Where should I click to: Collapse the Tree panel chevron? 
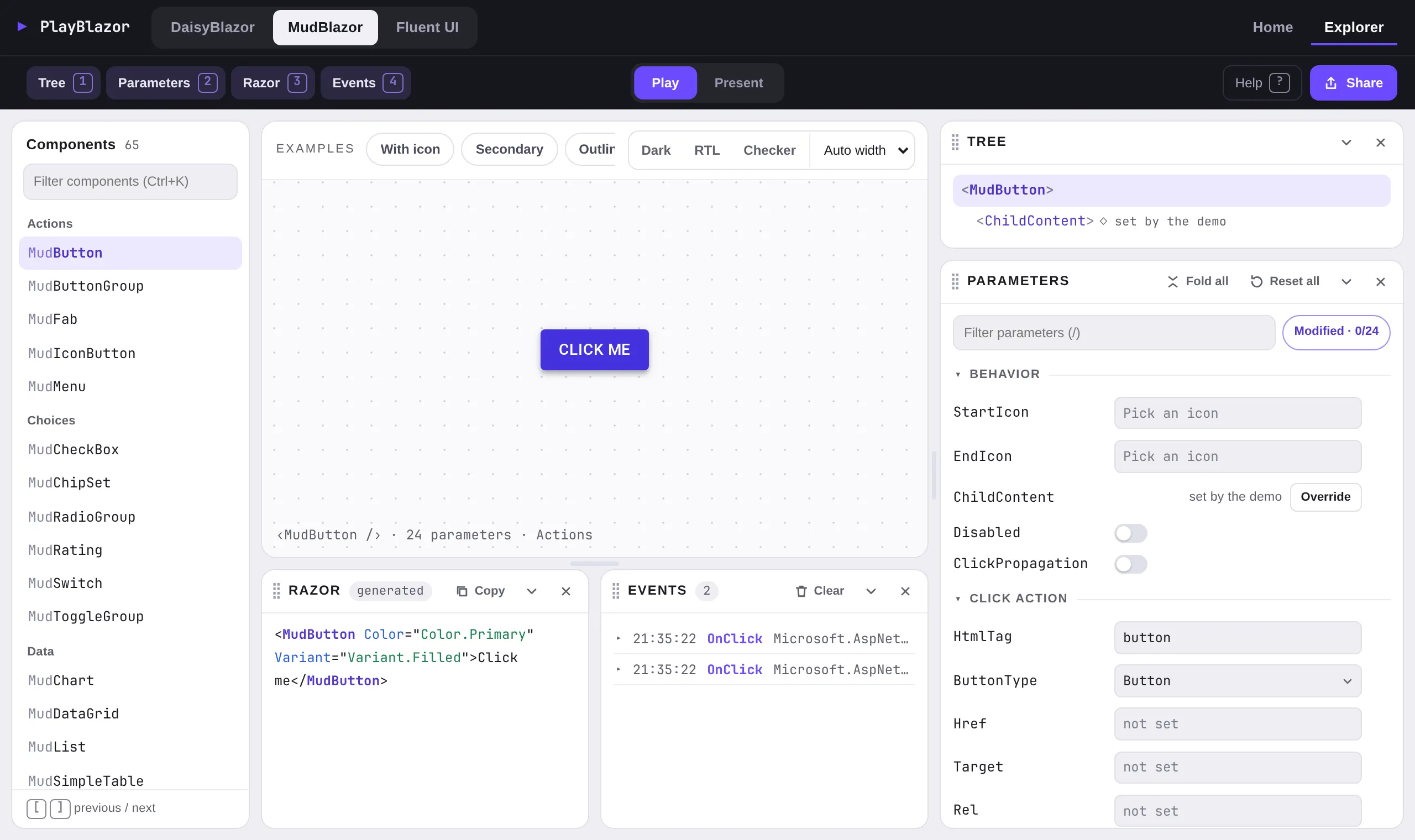coord(1346,143)
